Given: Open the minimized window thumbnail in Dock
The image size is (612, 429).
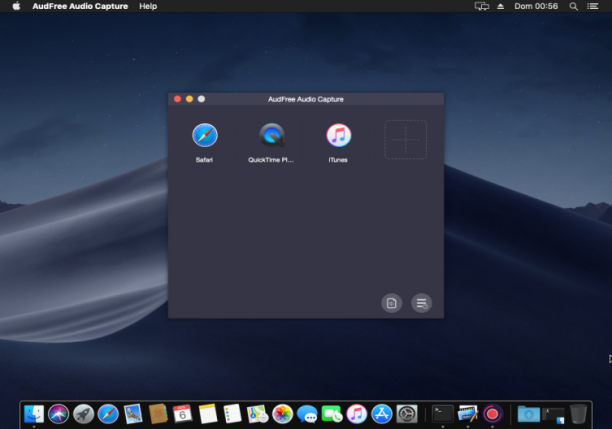Looking at the screenshot, I should [x=553, y=415].
